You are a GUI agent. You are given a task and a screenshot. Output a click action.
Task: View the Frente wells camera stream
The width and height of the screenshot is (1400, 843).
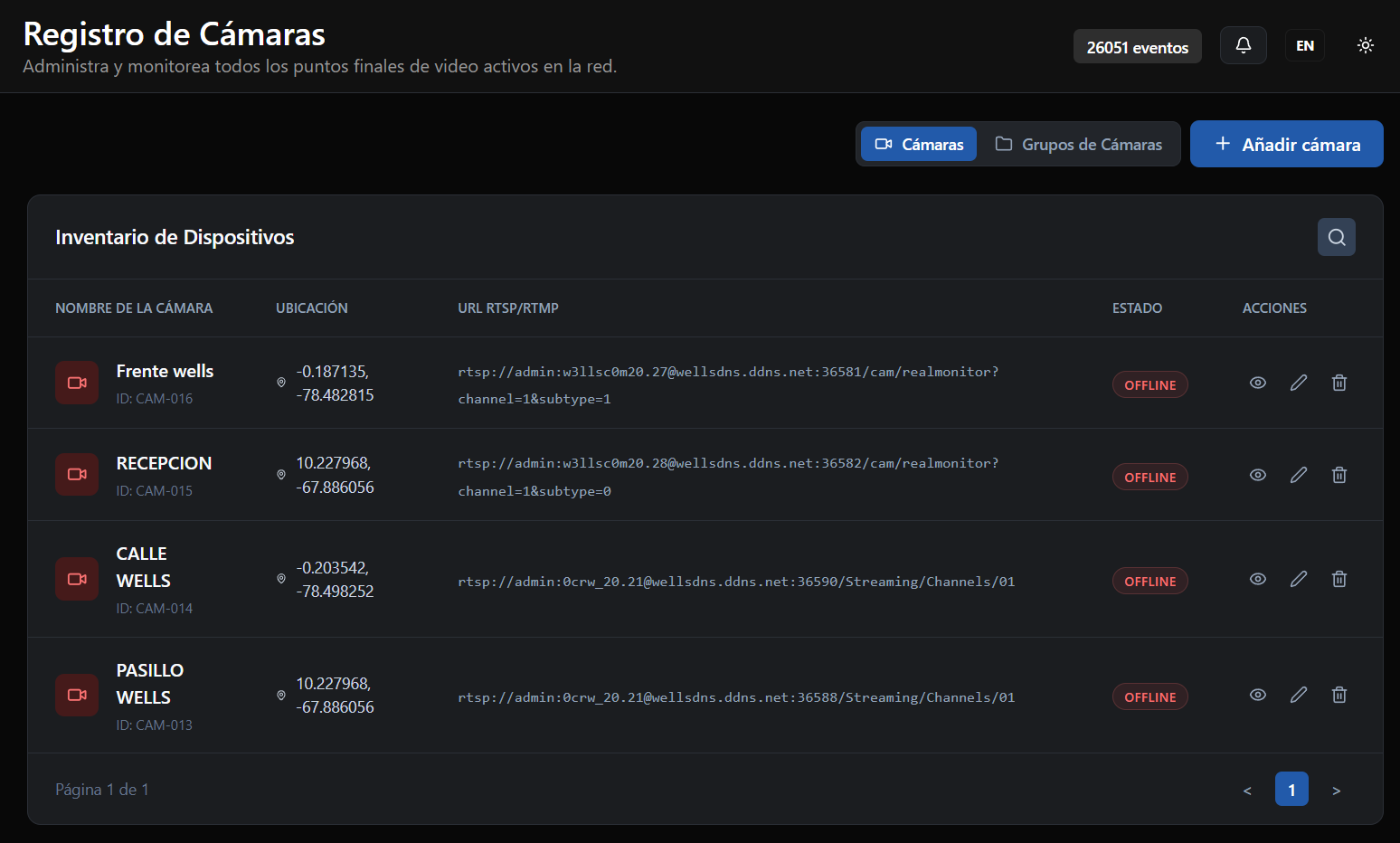(1258, 383)
